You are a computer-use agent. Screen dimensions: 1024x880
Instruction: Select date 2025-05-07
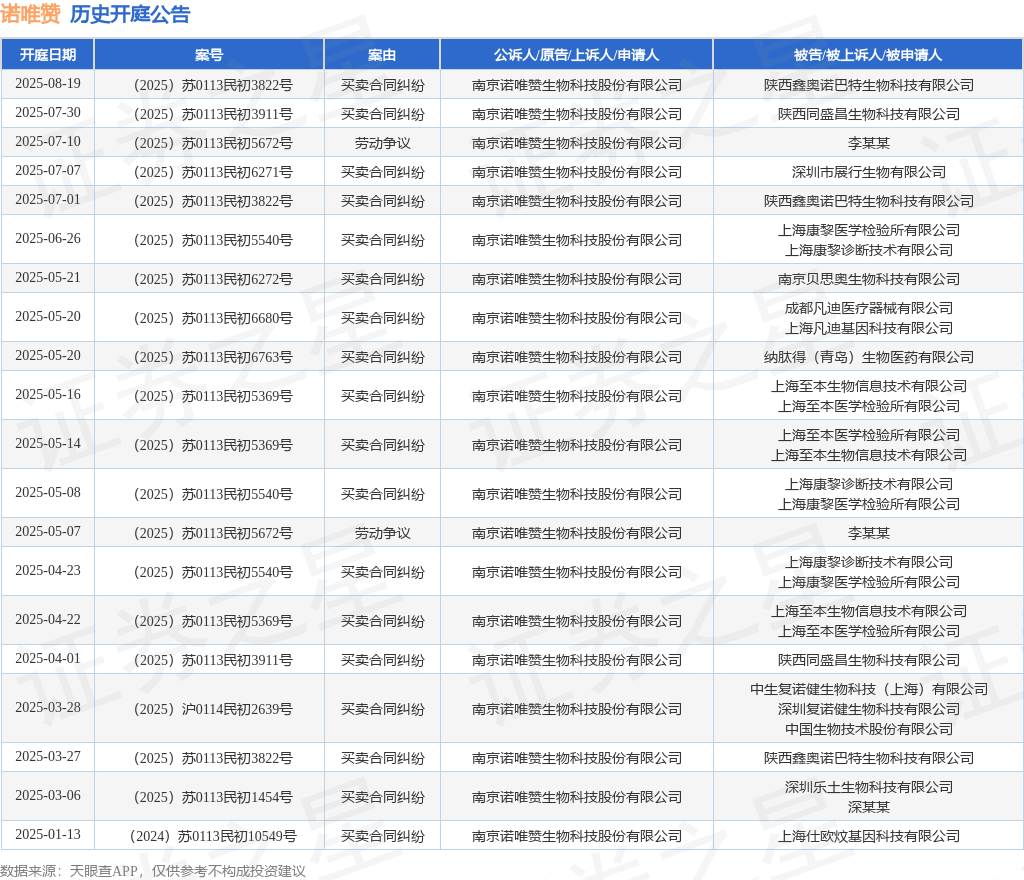48,531
